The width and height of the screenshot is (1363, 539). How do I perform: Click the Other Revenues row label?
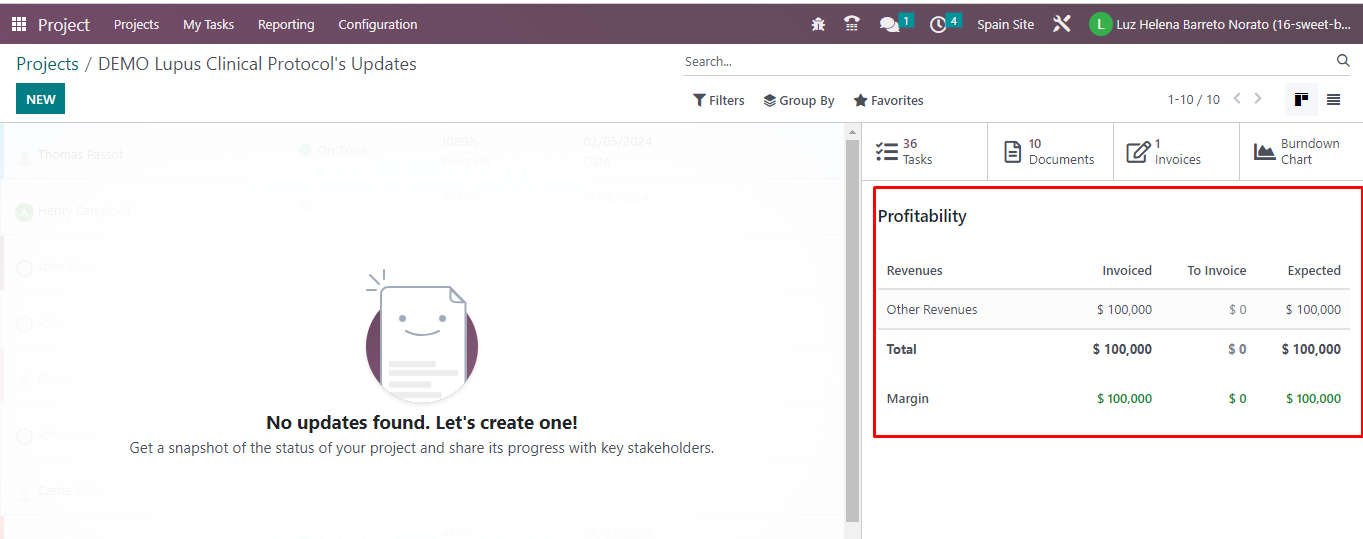932,309
